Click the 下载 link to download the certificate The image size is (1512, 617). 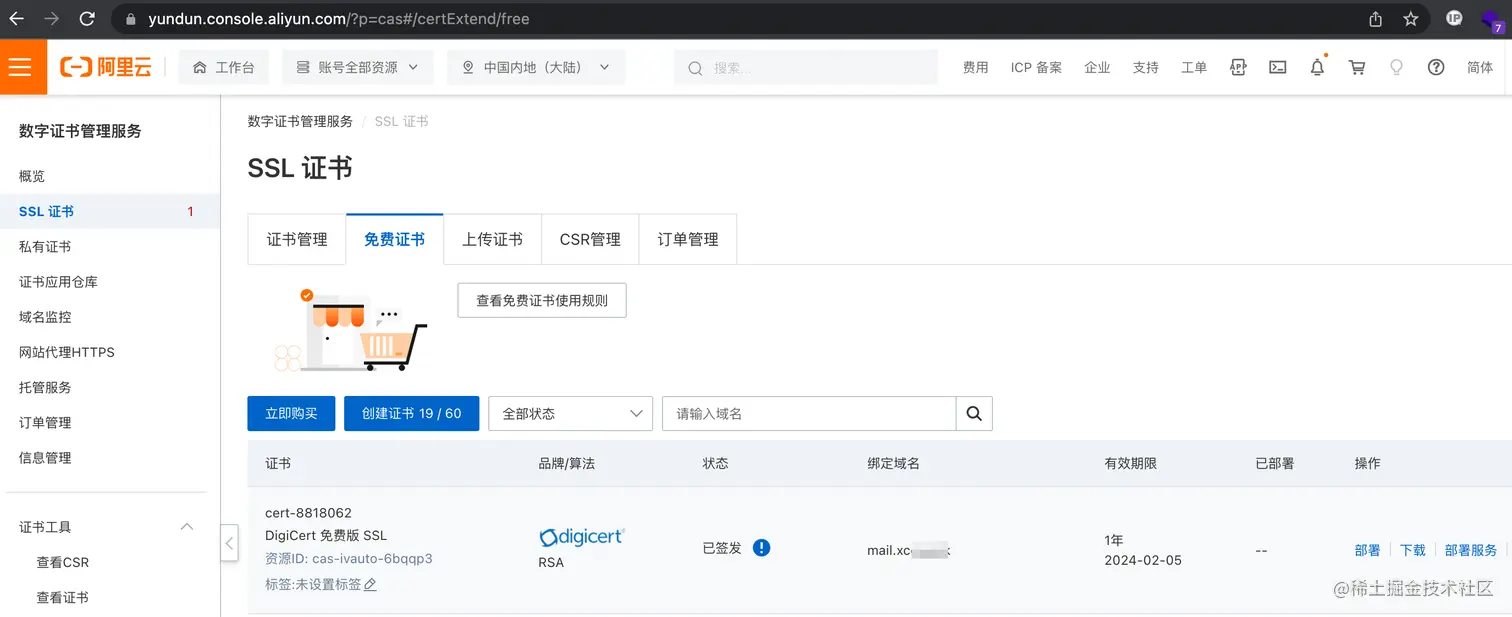(1412, 549)
